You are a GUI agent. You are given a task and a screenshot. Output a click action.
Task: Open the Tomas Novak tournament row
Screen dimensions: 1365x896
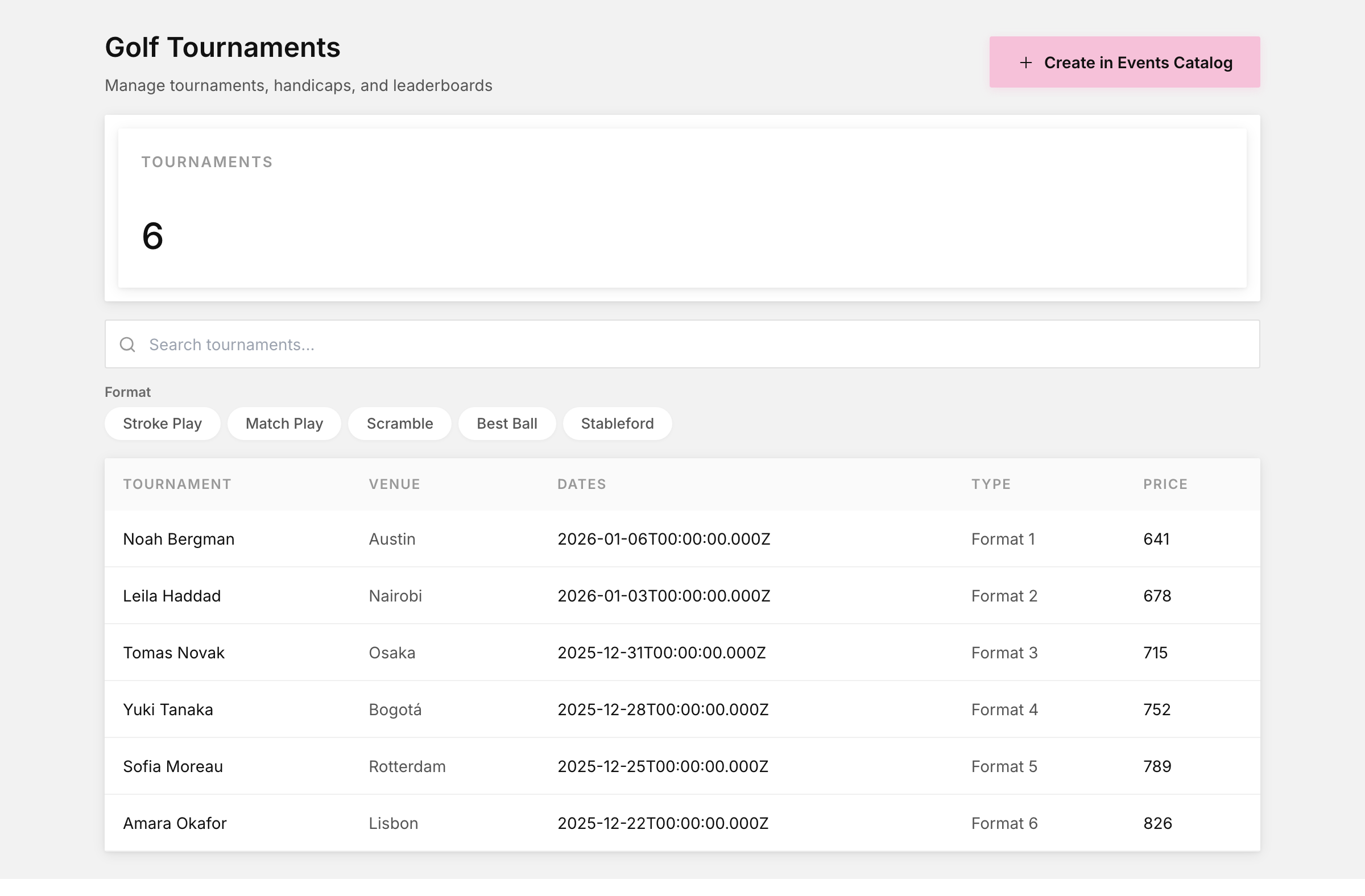pos(682,652)
